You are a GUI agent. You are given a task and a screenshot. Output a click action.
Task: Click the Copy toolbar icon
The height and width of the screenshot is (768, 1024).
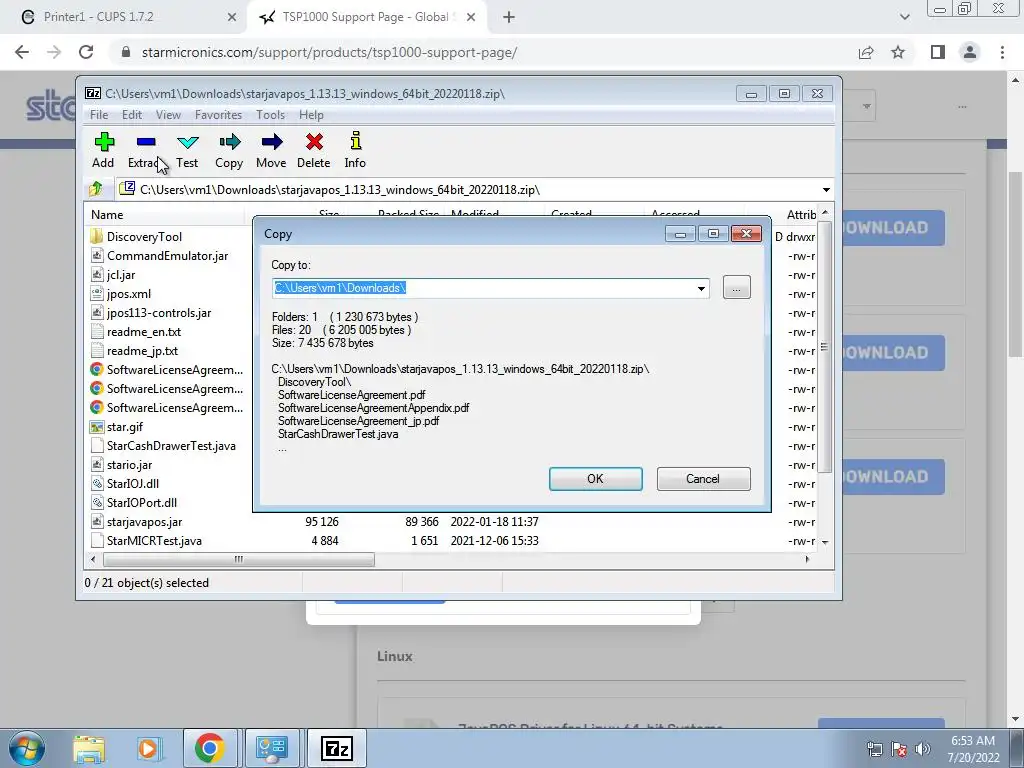pos(229,142)
